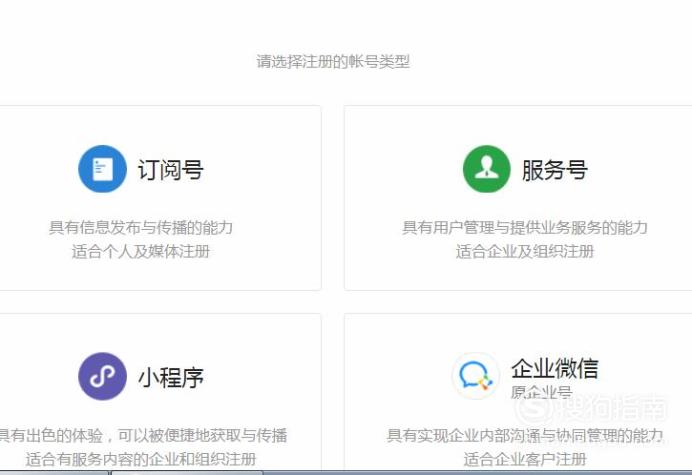
Task: Click the purple 小程序 logo icon
Action: point(102,376)
